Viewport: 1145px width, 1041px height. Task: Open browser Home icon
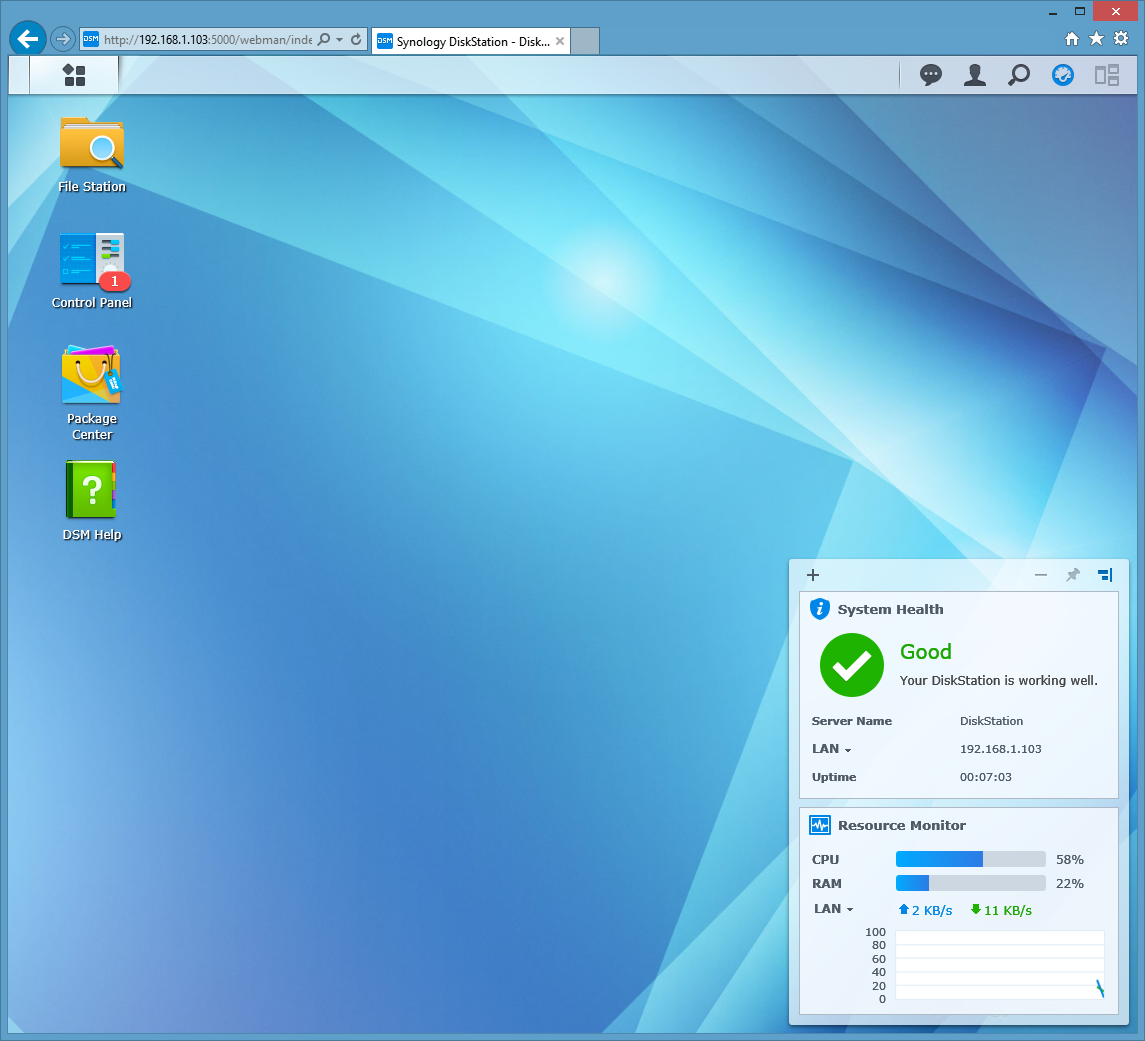pos(1072,39)
